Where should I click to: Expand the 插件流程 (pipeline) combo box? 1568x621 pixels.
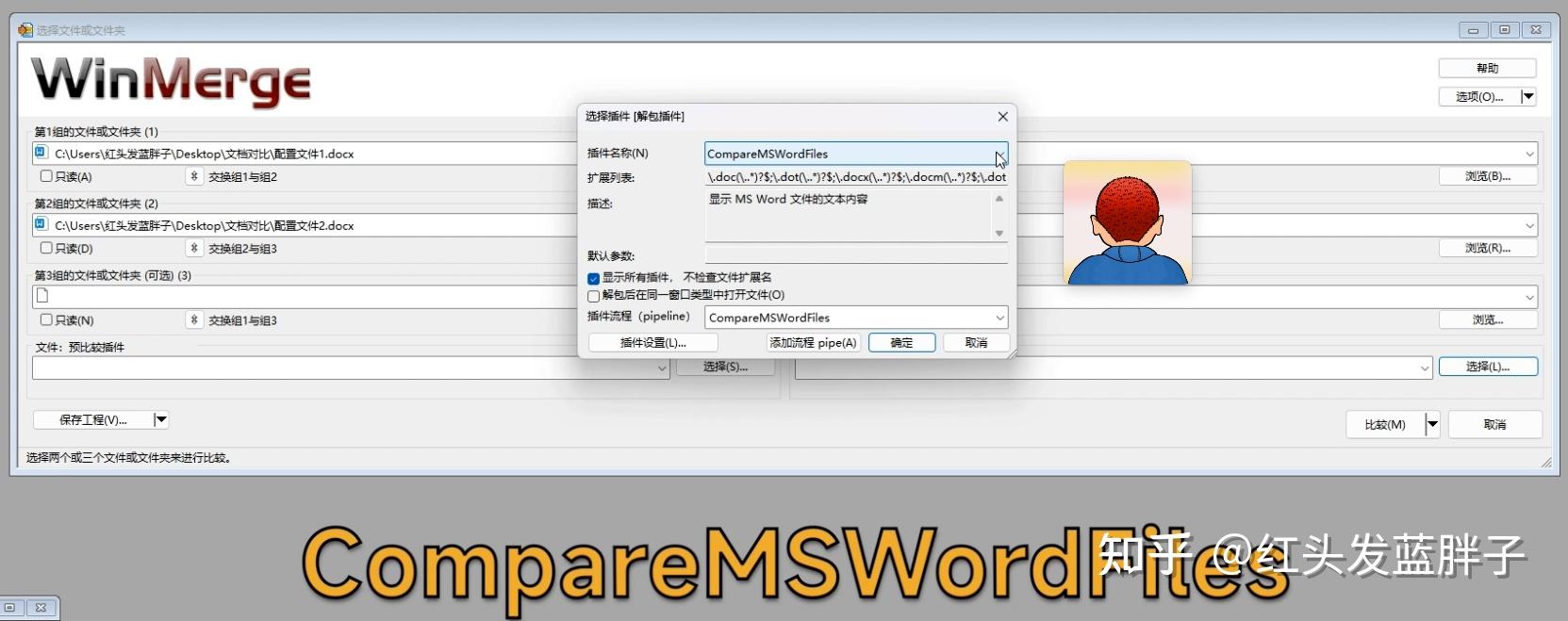coord(999,318)
